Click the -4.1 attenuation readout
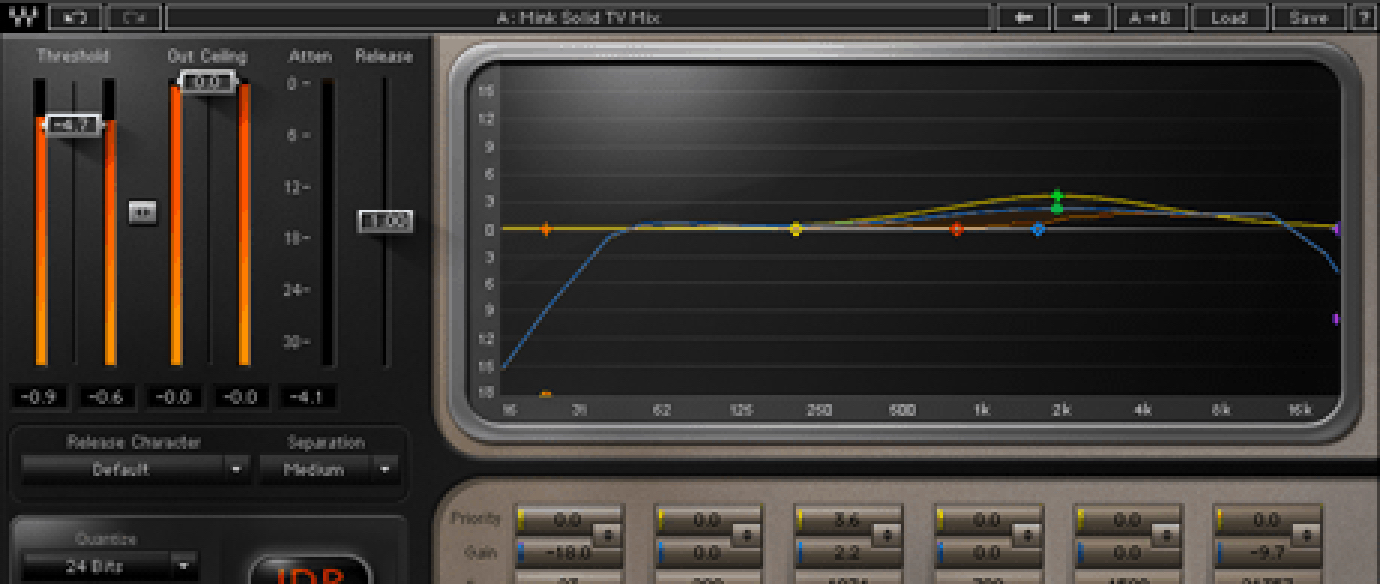This screenshot has width=1380, height=584. 307,397
